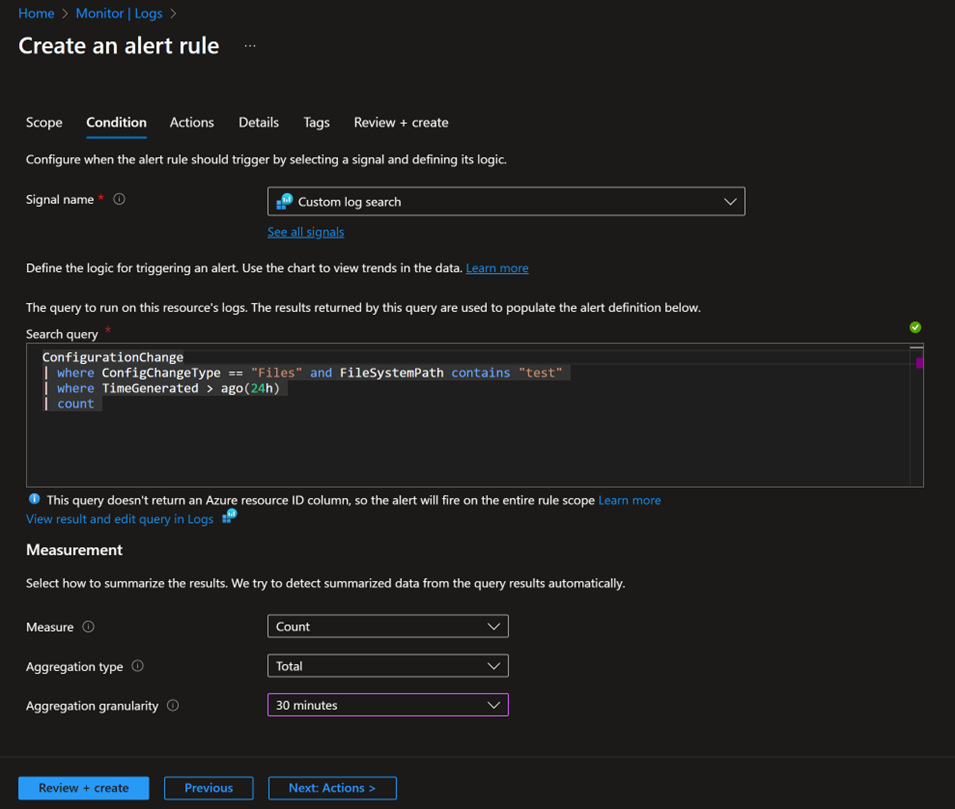Open the Home breadcrumb link
Screen dimensions: 955x809
click(x=36, y=13)
